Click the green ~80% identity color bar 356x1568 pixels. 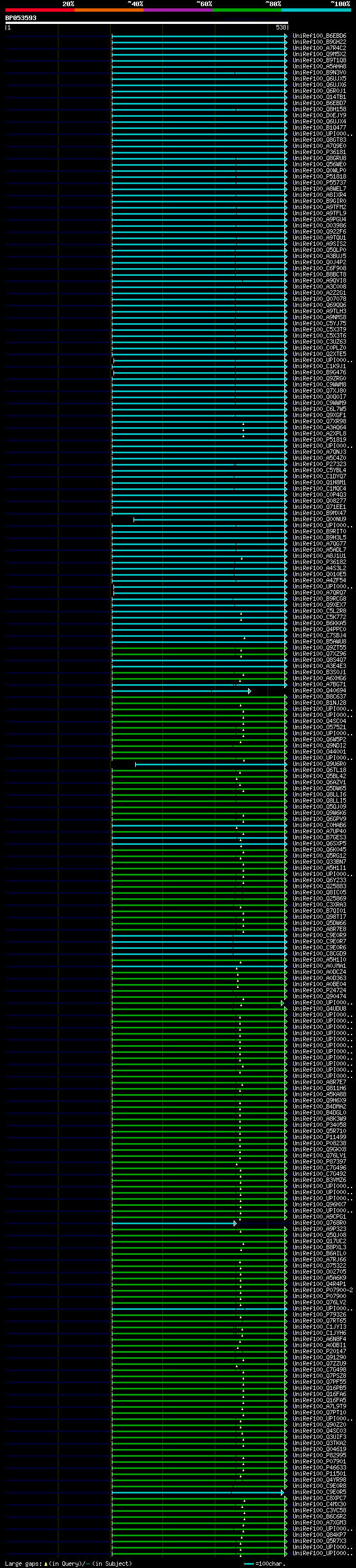tap(247, 10)
